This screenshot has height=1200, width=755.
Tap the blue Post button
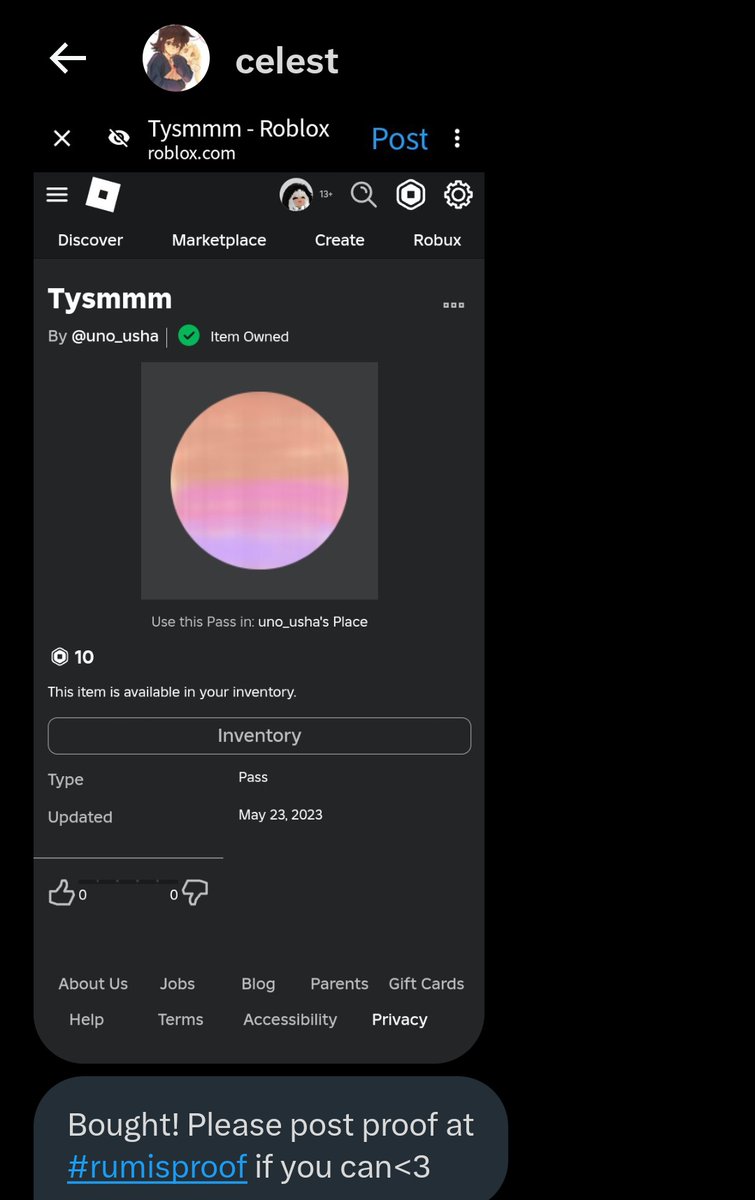pyautogui.click(x=399, y=139)
